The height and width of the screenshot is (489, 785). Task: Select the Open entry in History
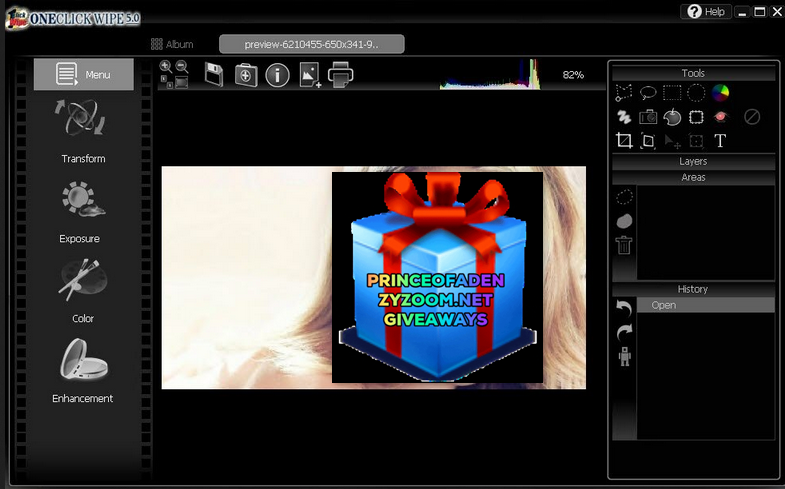coord(705,305)
